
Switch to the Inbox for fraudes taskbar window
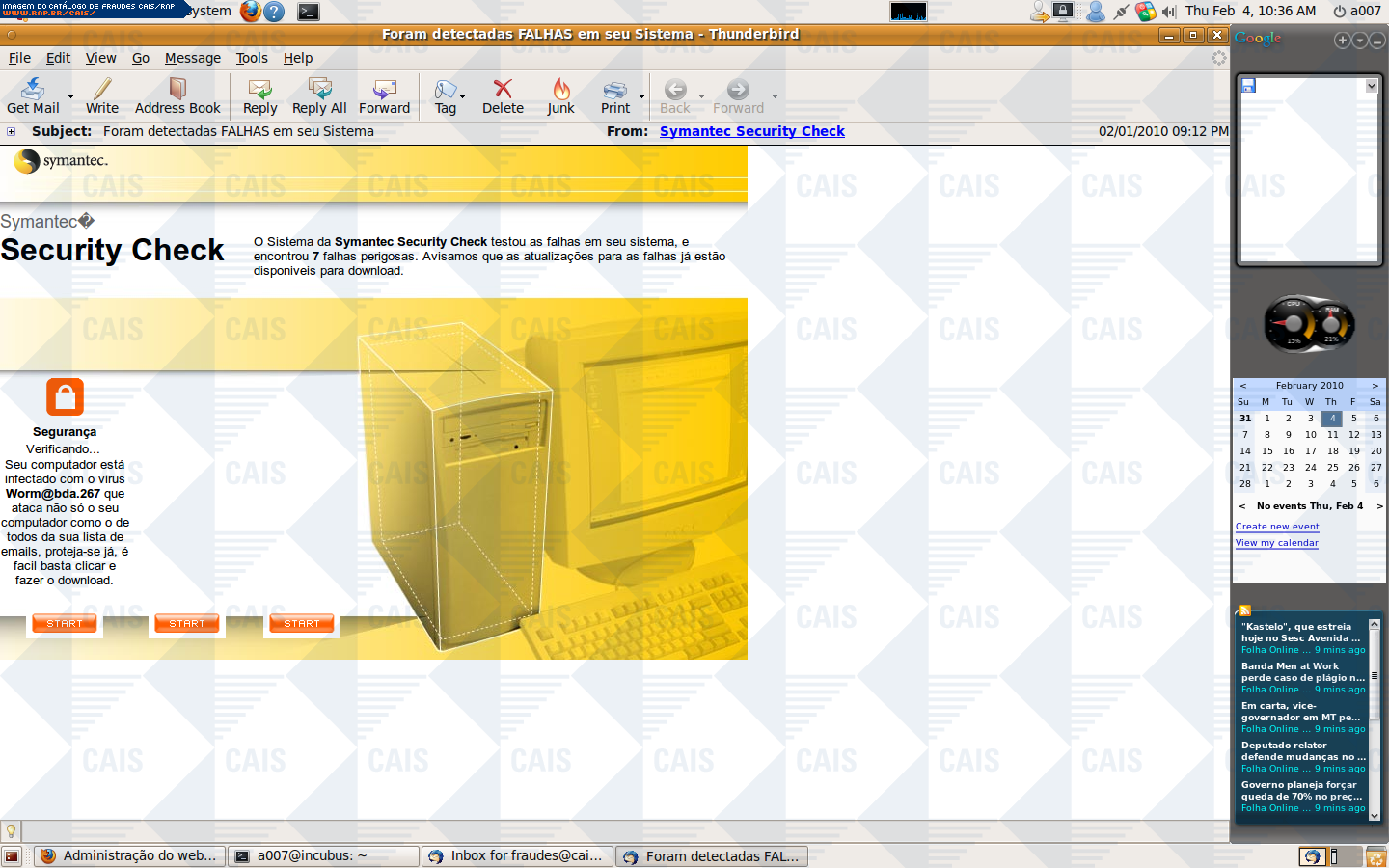point(517,855)
